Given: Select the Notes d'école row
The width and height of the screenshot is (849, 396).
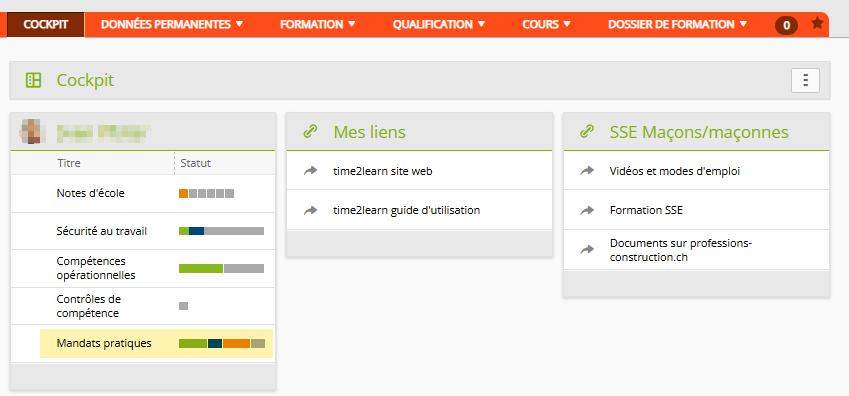Looking at the screenshot, I should tap(143, 193).
